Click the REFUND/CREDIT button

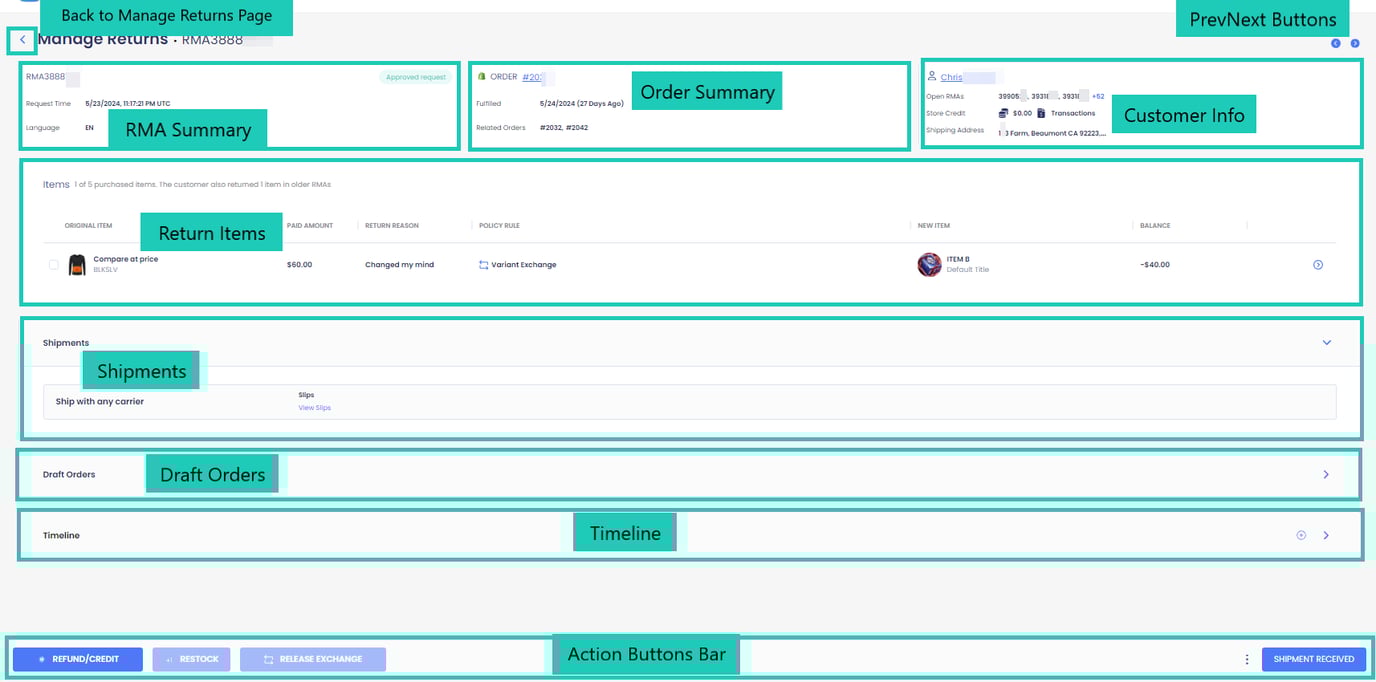point(78,659)
